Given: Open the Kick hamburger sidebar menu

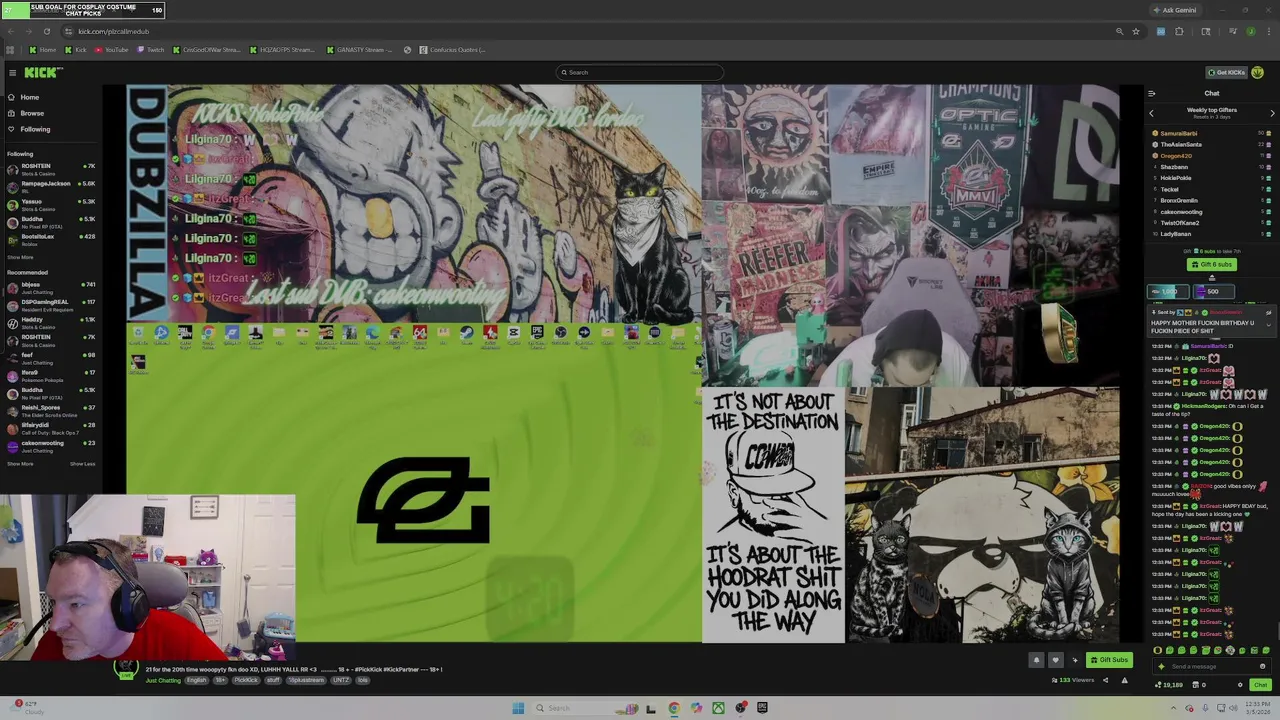Looking at the screenshot, I should click(12, 72).
